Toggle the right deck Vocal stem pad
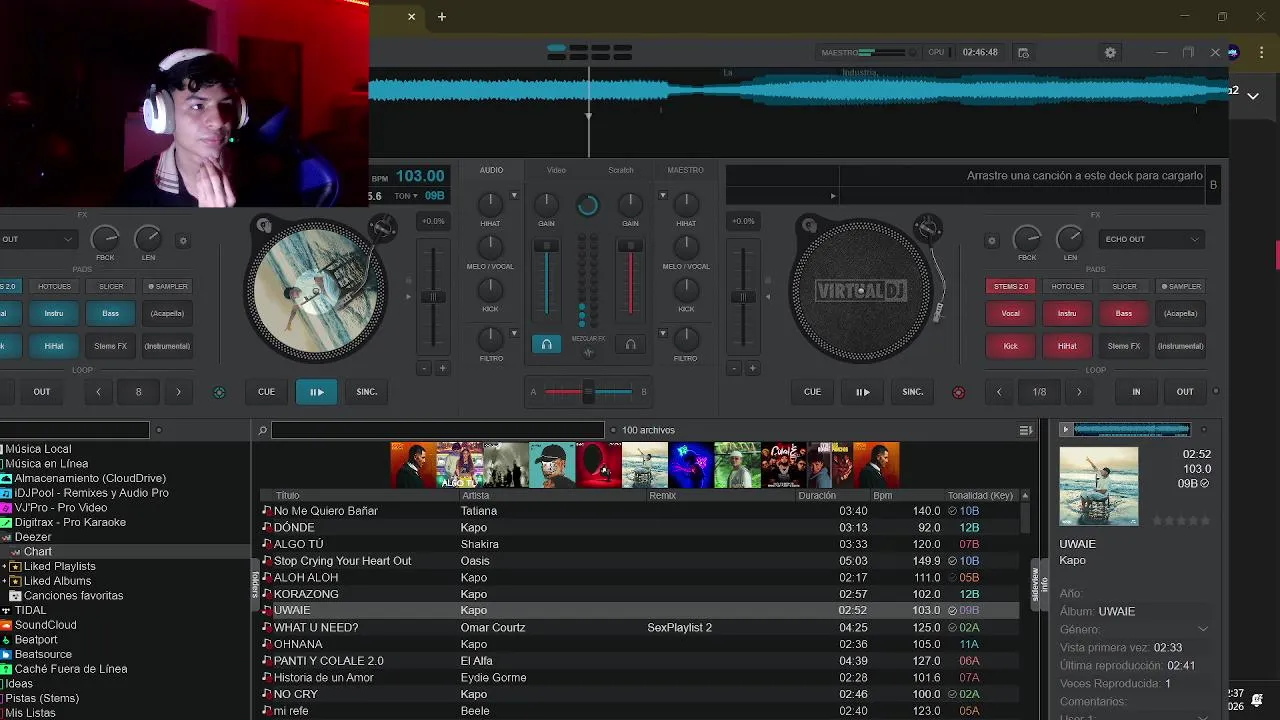The width and height of the screenshot is (1280, 720). 1011,313
